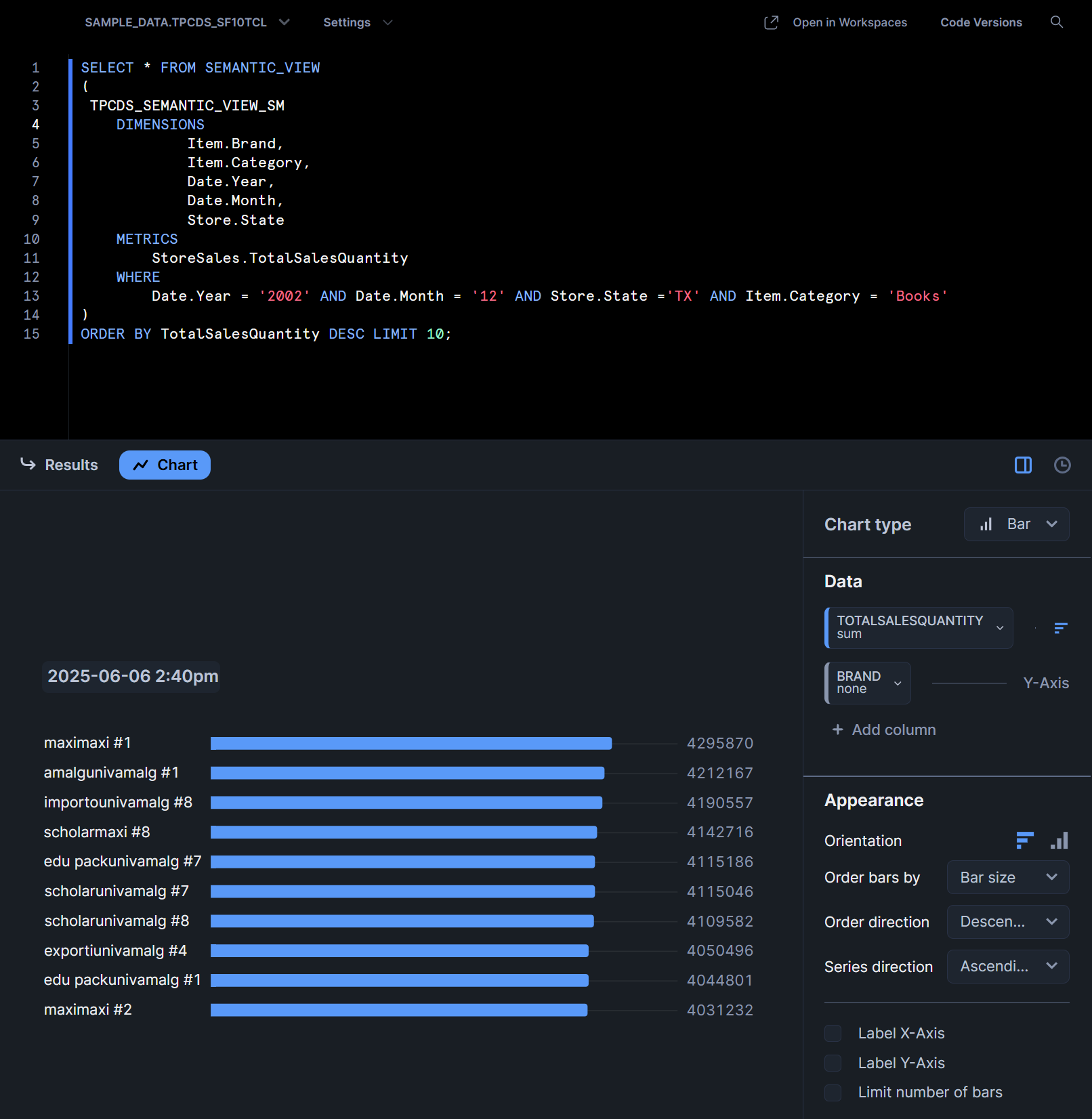Switch to the Chart tab
The width and height of the screenshot is (1092, 1119).
(x=165, y=465)
